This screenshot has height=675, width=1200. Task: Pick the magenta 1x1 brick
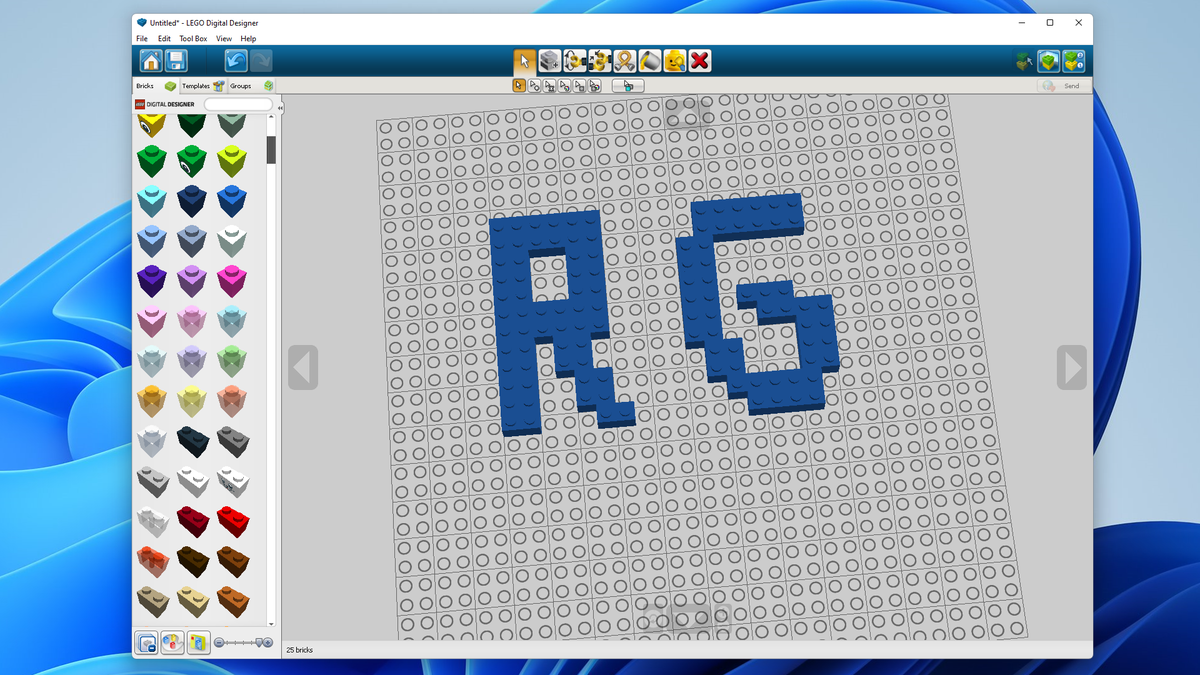(x=232, y=281)
